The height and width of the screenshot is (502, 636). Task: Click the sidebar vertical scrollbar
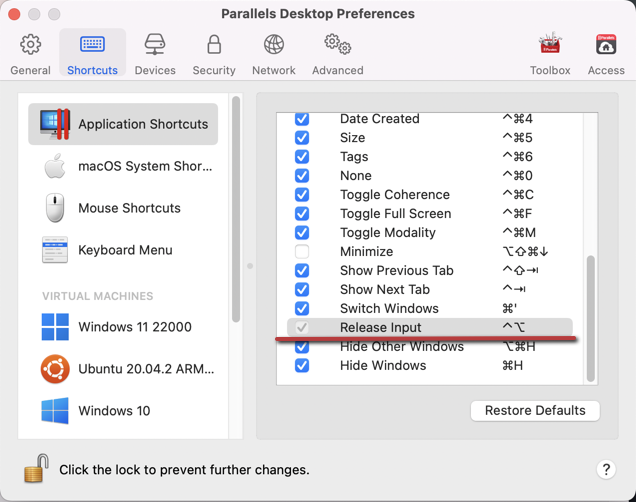point(236,209)
